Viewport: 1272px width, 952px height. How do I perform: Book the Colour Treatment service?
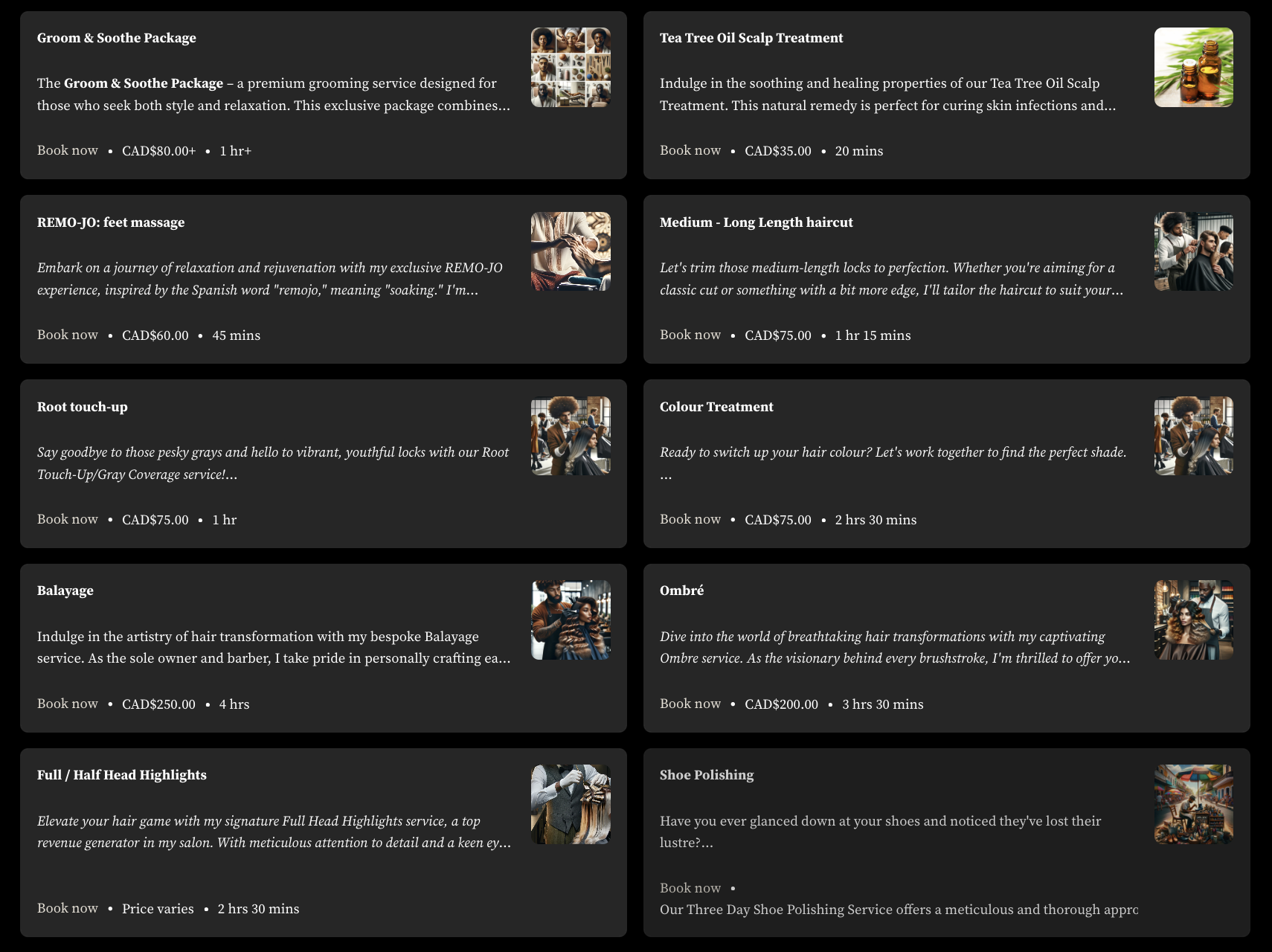click(690, 519)
